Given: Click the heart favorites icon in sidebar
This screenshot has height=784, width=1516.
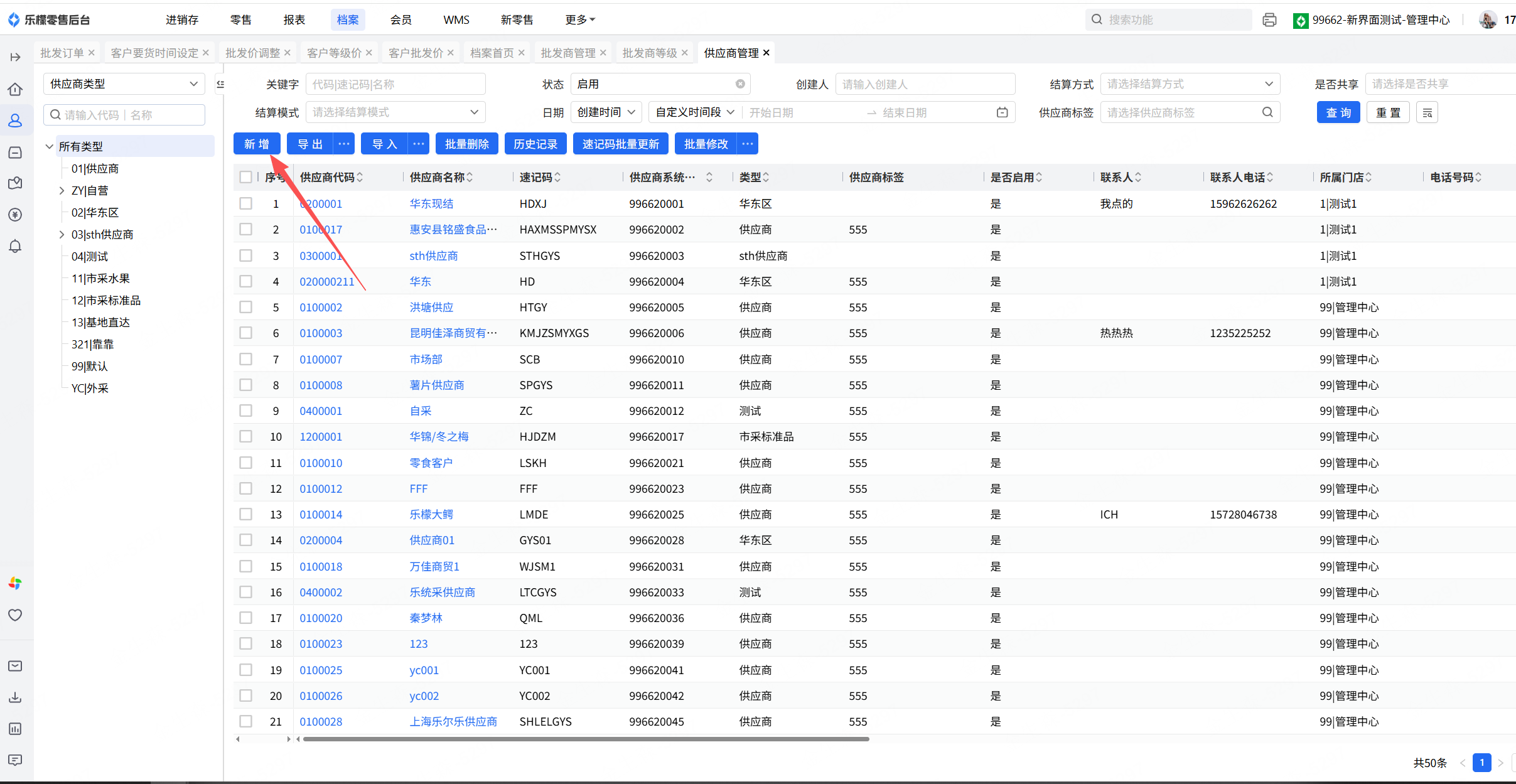Looking at the screenshot, I should pos(15,615).
